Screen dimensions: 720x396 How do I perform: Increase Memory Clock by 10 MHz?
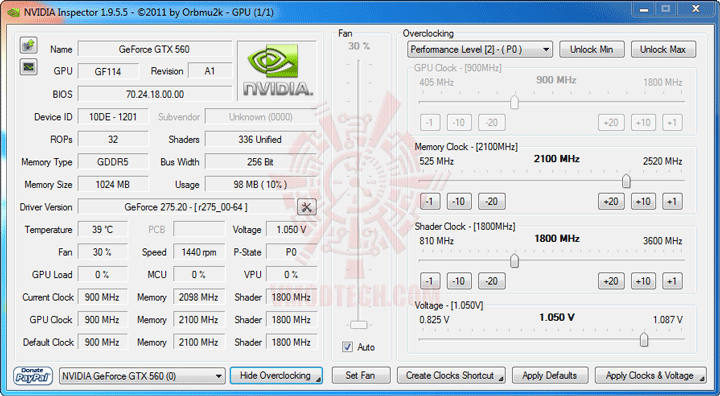pos(643,201)
